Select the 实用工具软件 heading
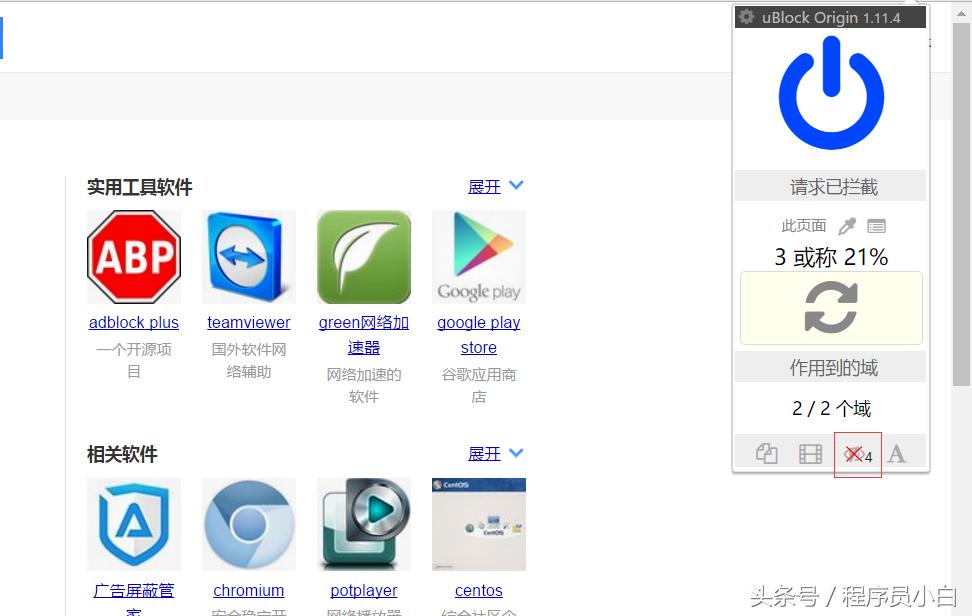This screenshot has width=972, height=616. point(139,187)
